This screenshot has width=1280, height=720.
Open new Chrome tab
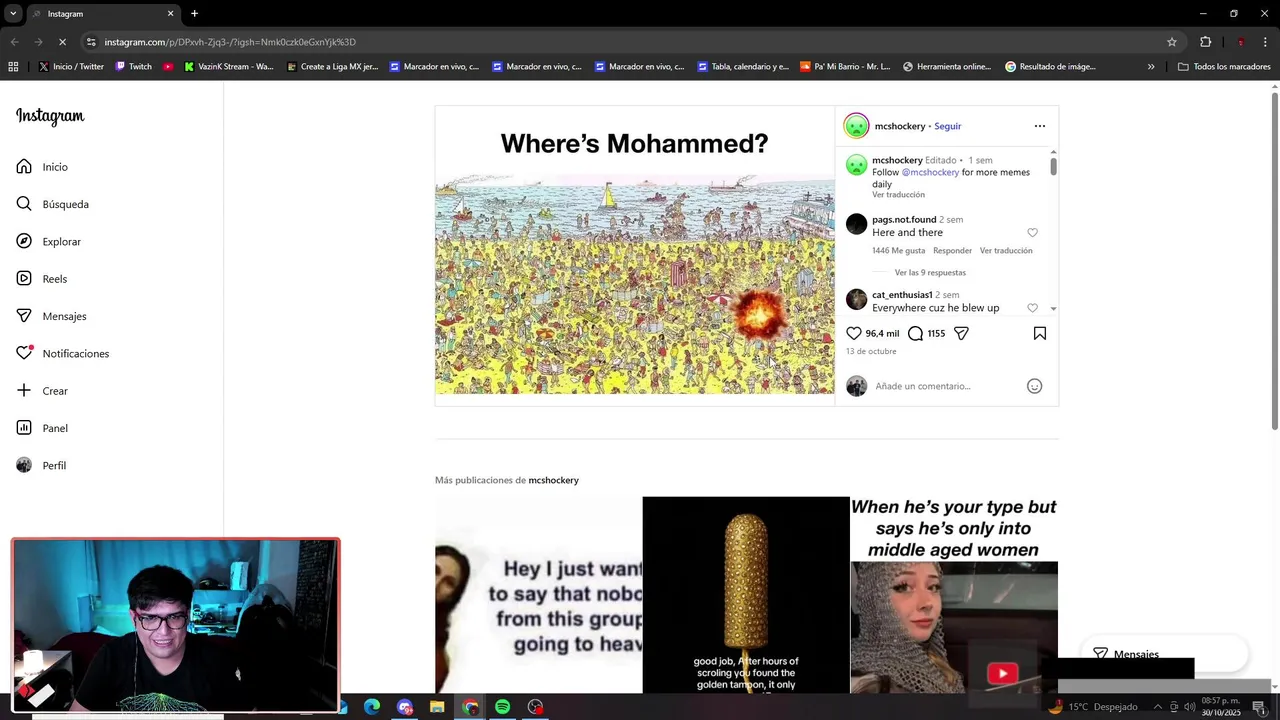click(194, 14)
